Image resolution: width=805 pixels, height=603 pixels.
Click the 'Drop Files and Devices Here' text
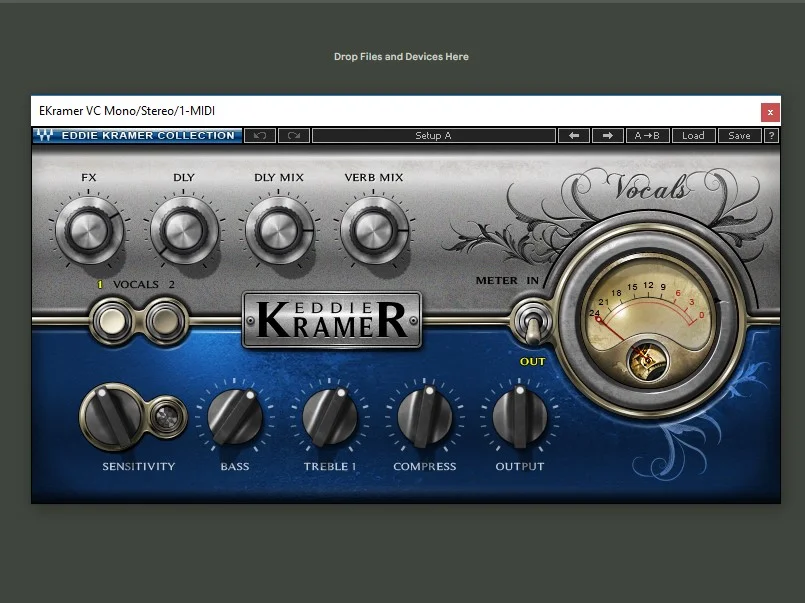[x=401, y=56]
